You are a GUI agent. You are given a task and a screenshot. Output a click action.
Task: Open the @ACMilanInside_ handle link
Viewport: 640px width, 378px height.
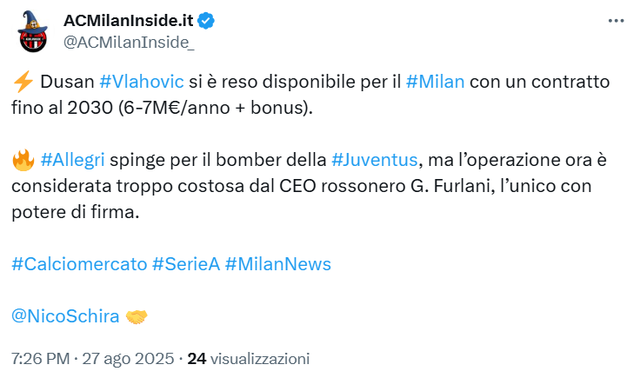129,42
